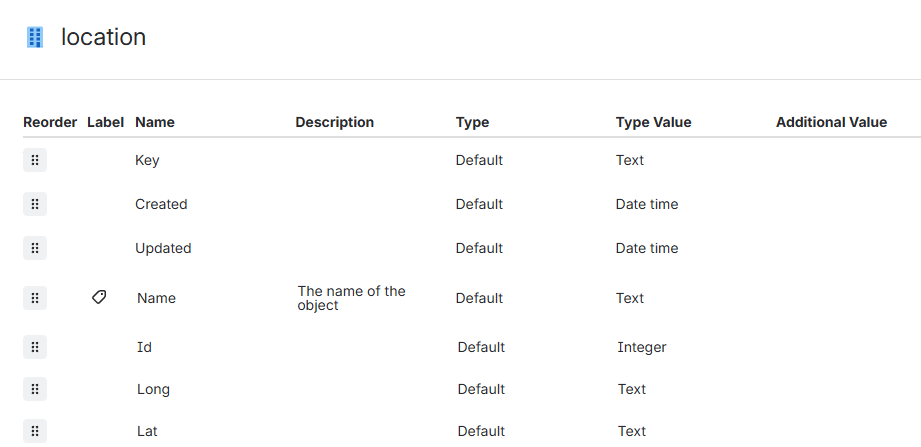Click the Description column header
Viewport: 921px width, 447px height.
(334, 122)
